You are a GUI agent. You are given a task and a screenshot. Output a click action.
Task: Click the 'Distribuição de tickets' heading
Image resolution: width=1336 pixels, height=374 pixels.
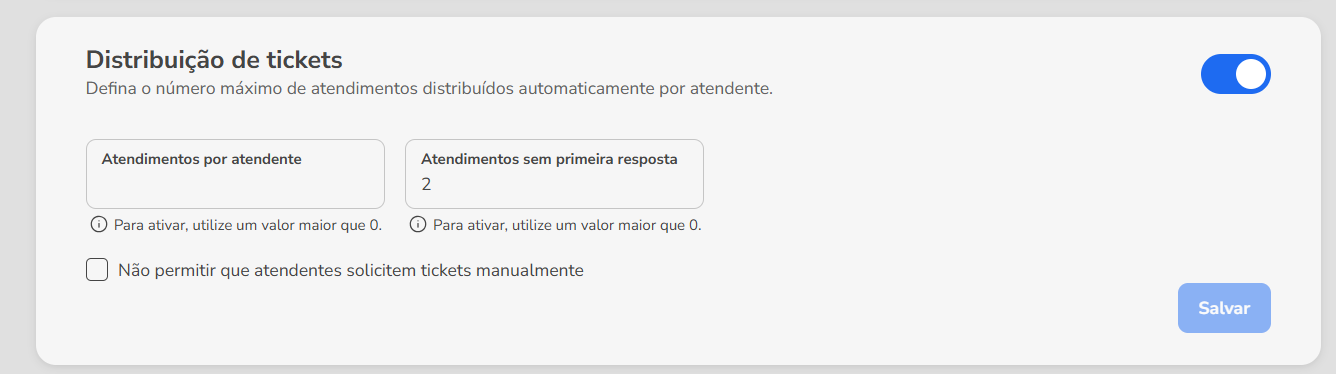(x=214, y=60)
